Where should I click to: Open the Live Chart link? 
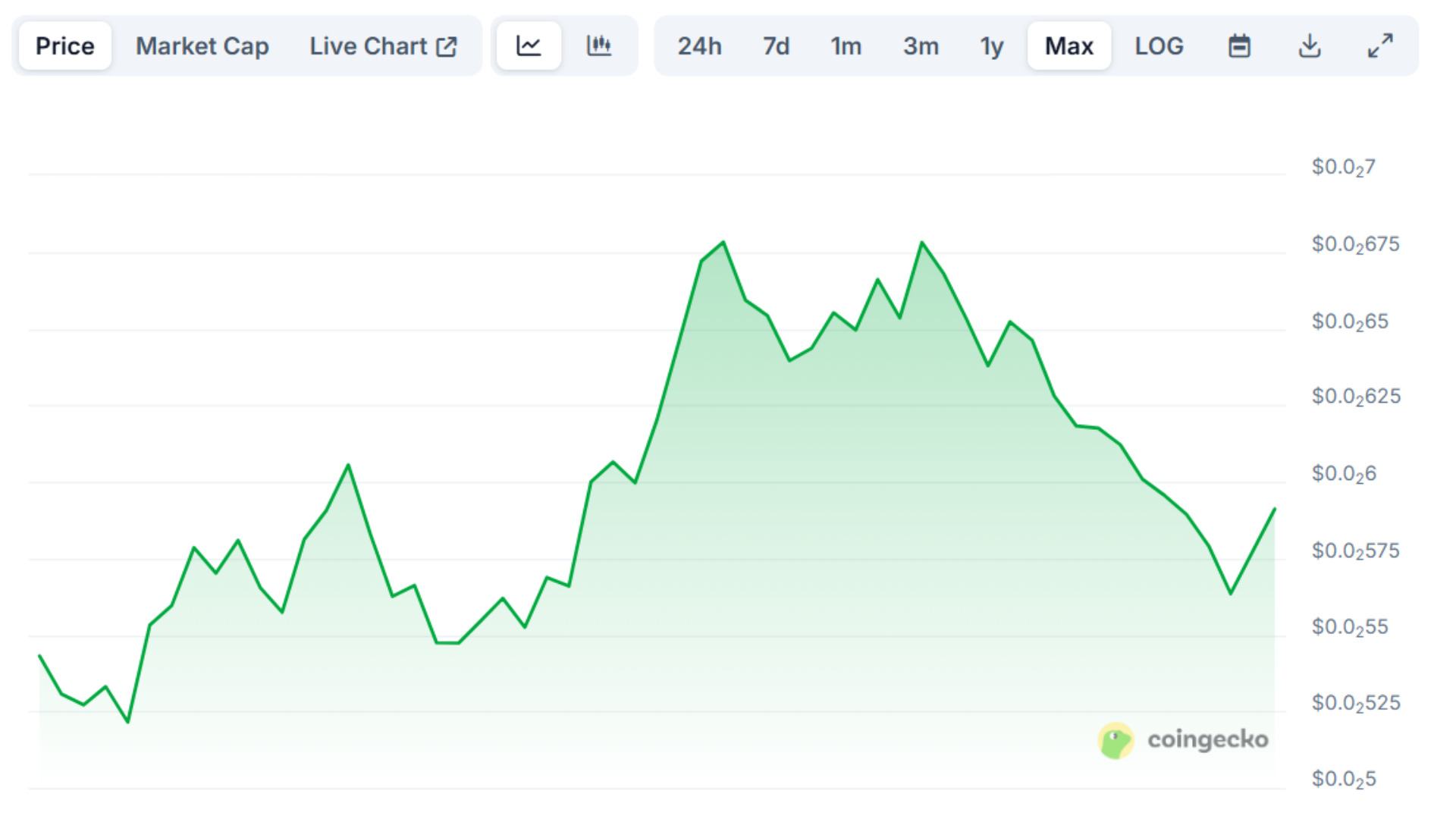369,46
